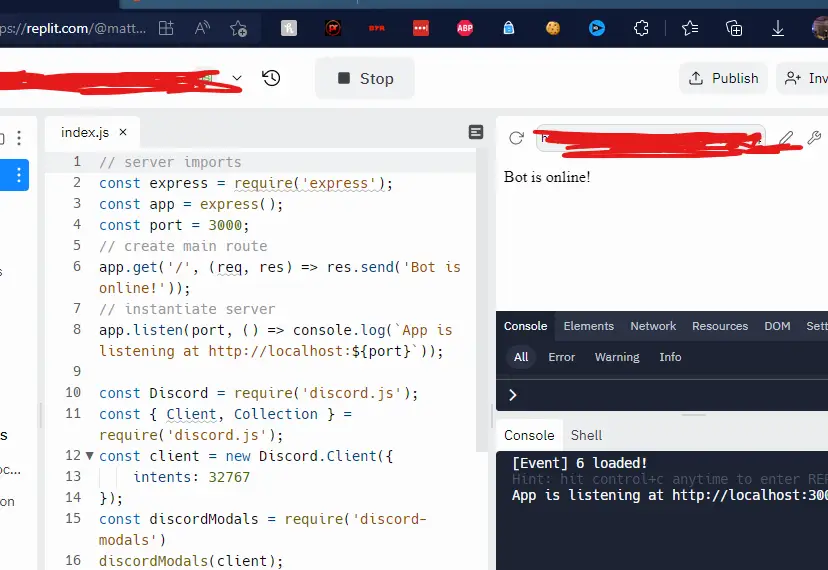The height and width of the screenshot is (570, 828).
Task: Open the shopping bag extension icon
Action: [509, 28]
